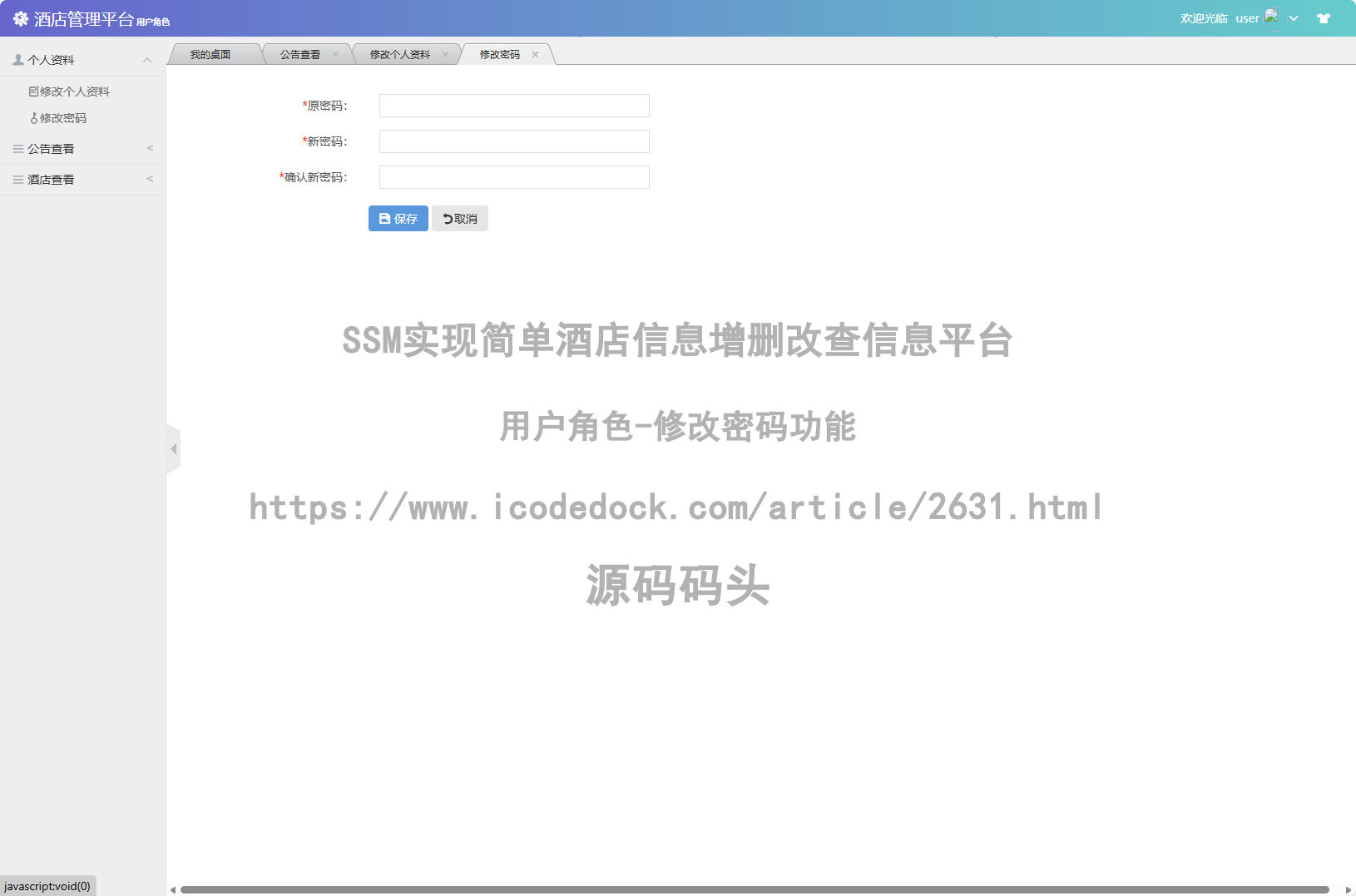Click the skin theme shirt icon

(x=1323, y=18)
